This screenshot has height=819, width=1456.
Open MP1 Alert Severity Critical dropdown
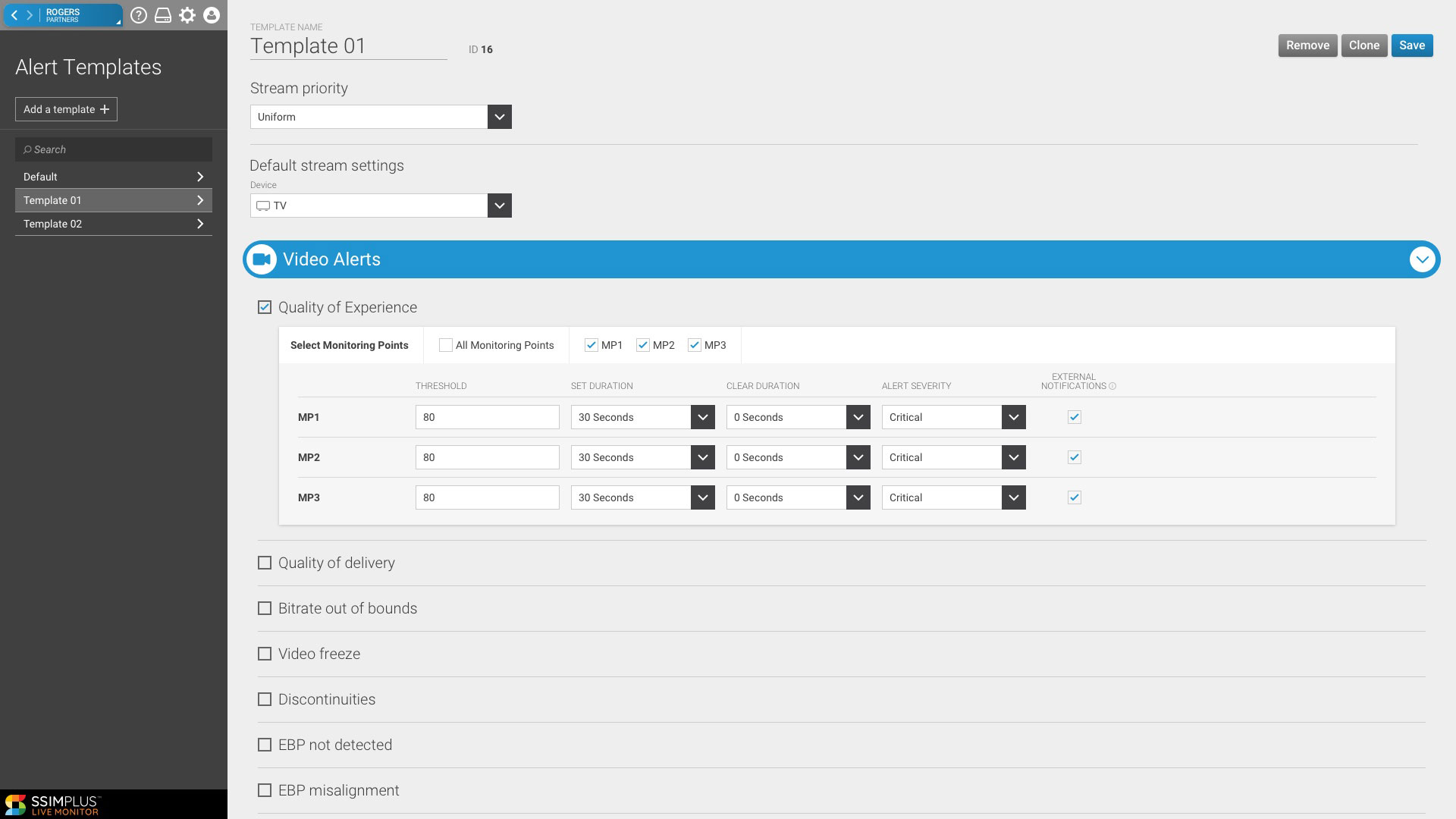point(953,417)
